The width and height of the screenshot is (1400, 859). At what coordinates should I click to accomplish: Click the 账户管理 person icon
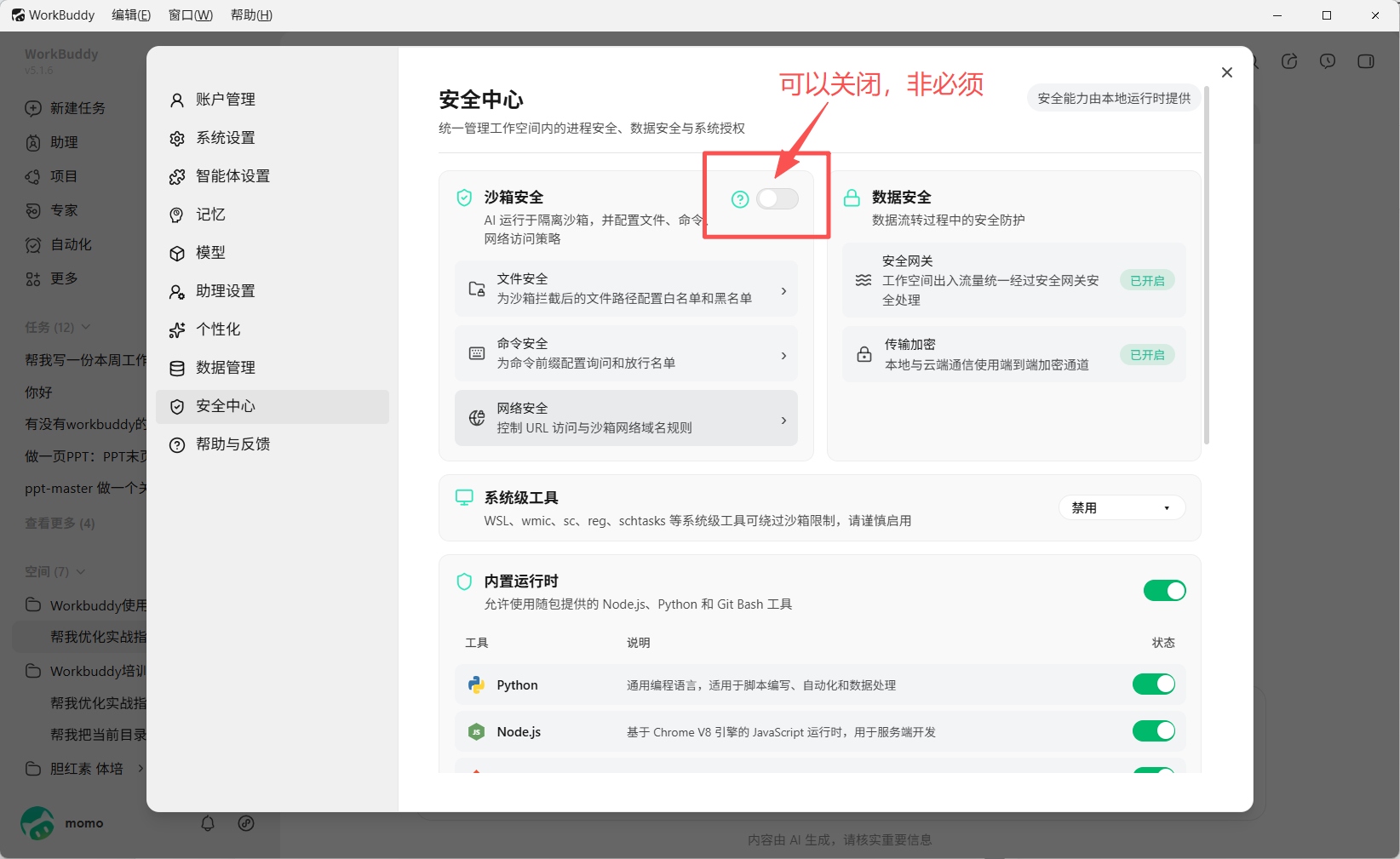[177, 100]
